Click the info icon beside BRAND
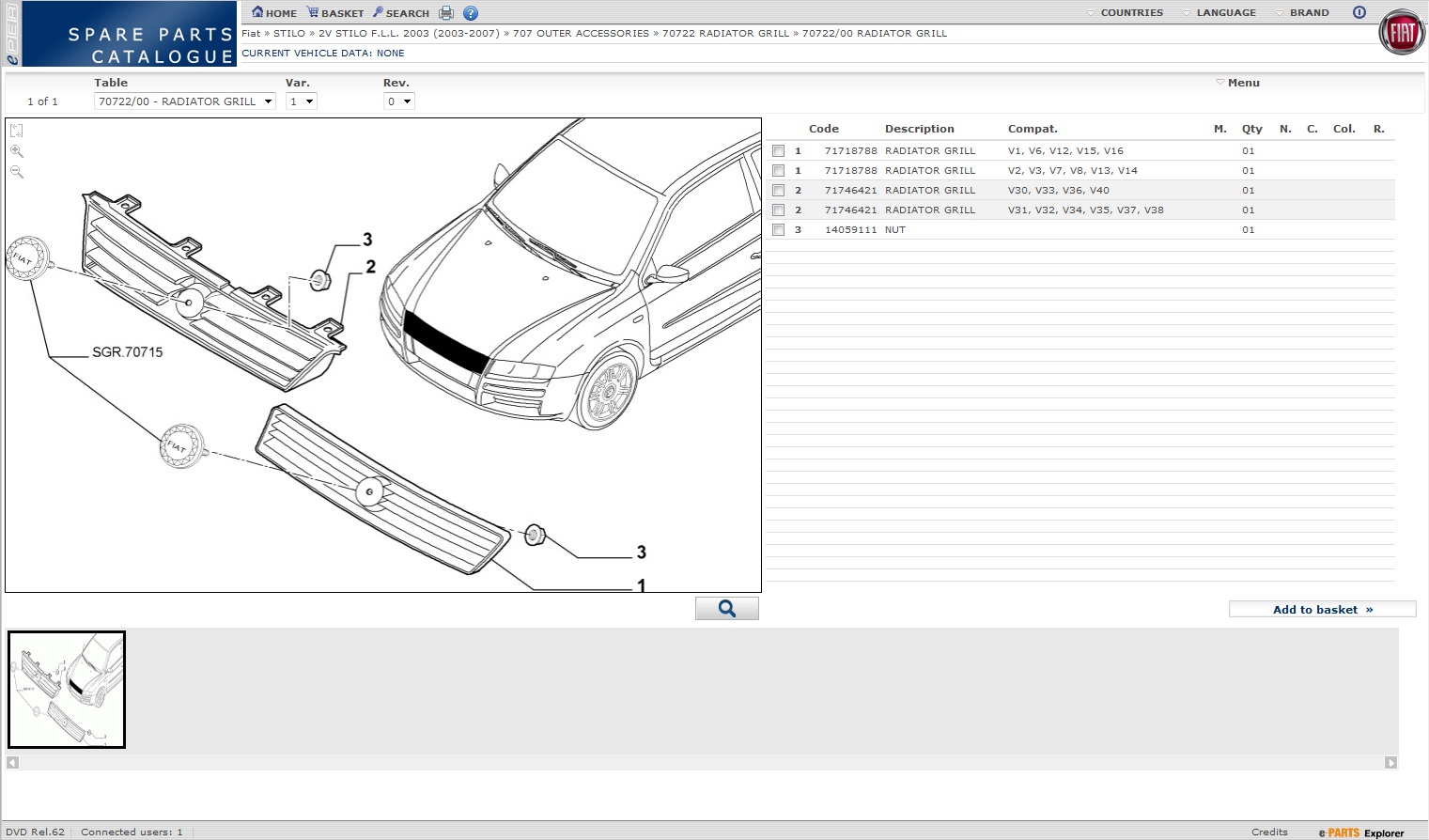Image resolution: width=1429 pixels, height=840 pixels. point(1359,12)
